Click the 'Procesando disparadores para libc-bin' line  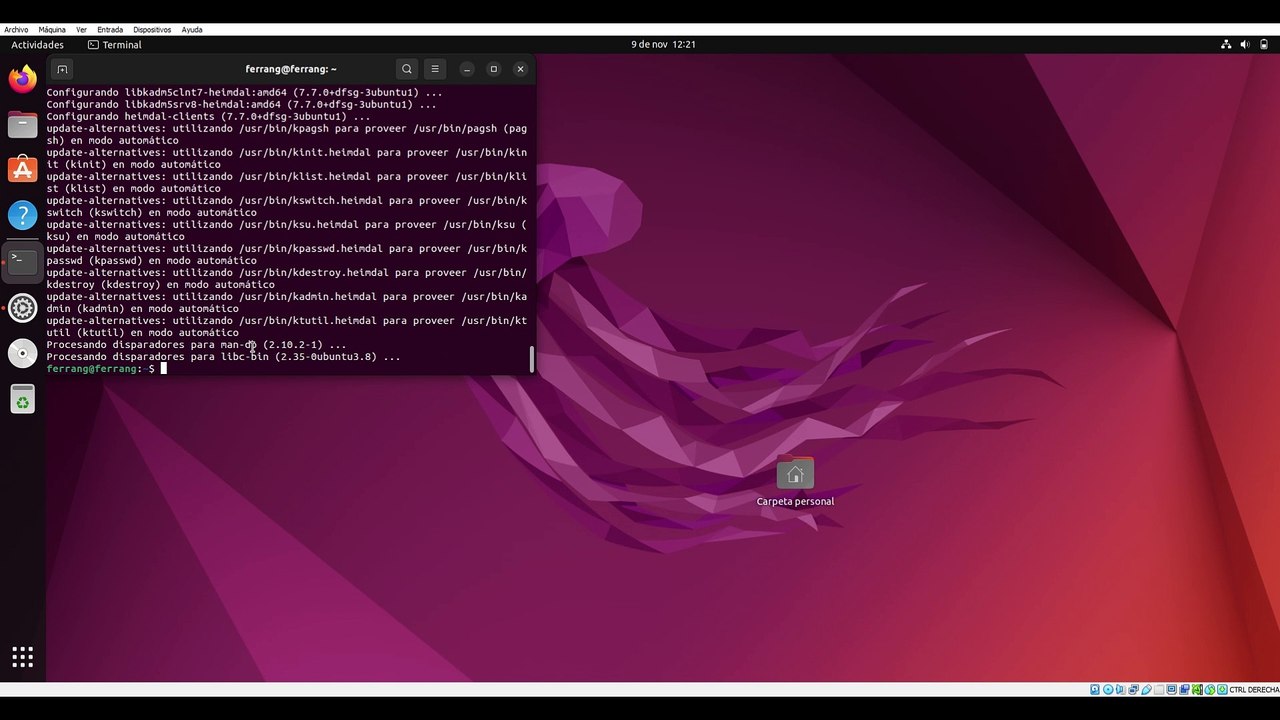223,357
